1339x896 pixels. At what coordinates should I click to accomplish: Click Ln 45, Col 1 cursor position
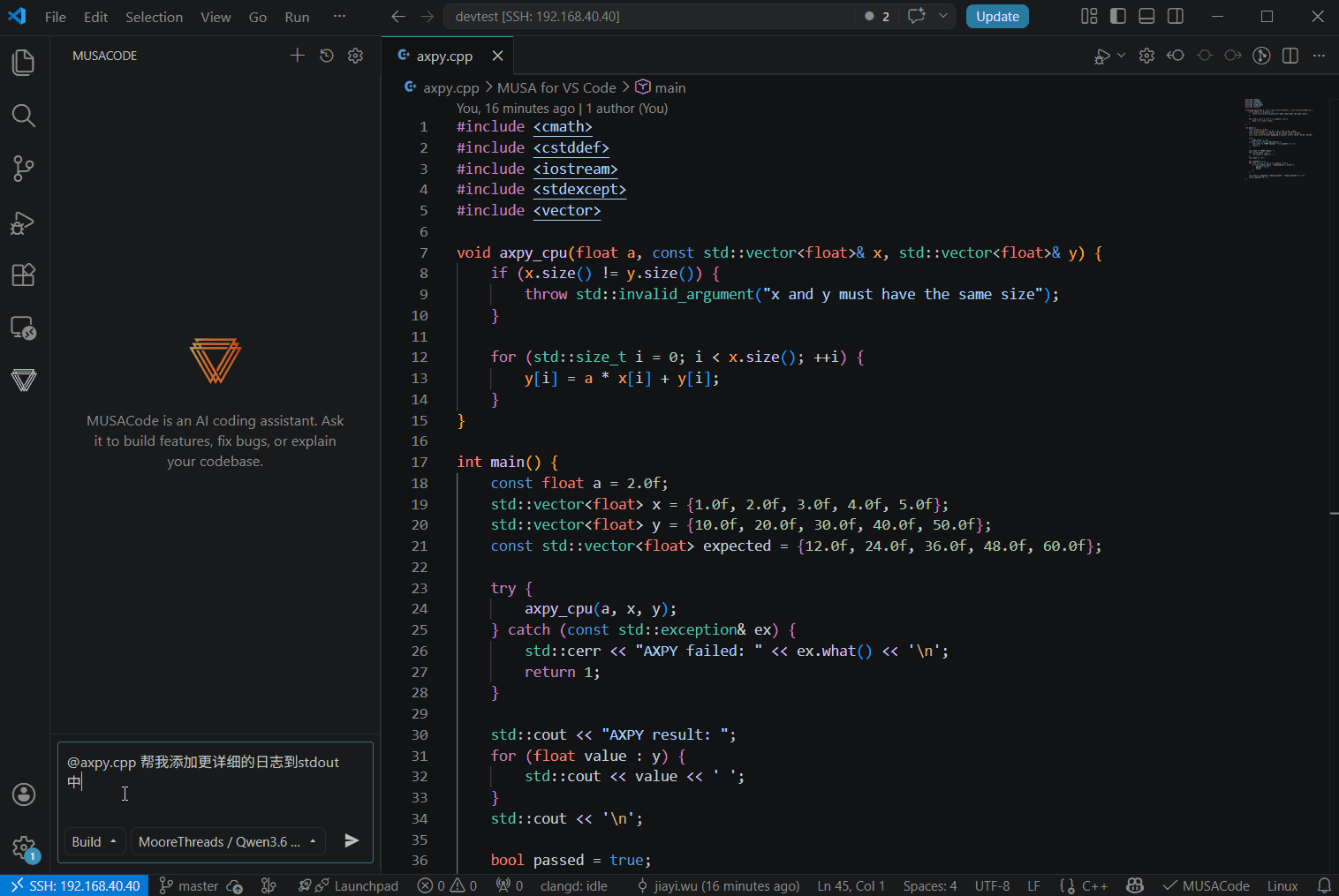pos(851,885)
